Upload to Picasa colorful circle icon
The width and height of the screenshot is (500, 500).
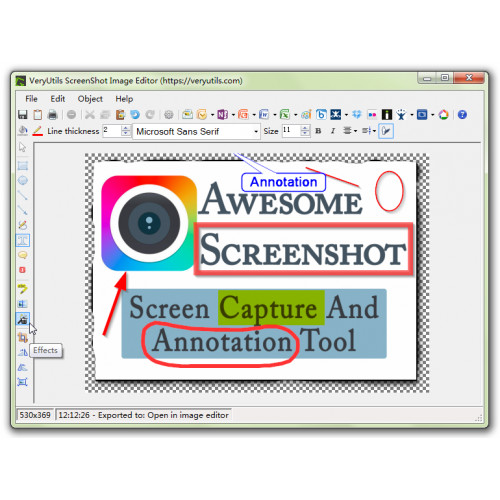coord(443,115)
